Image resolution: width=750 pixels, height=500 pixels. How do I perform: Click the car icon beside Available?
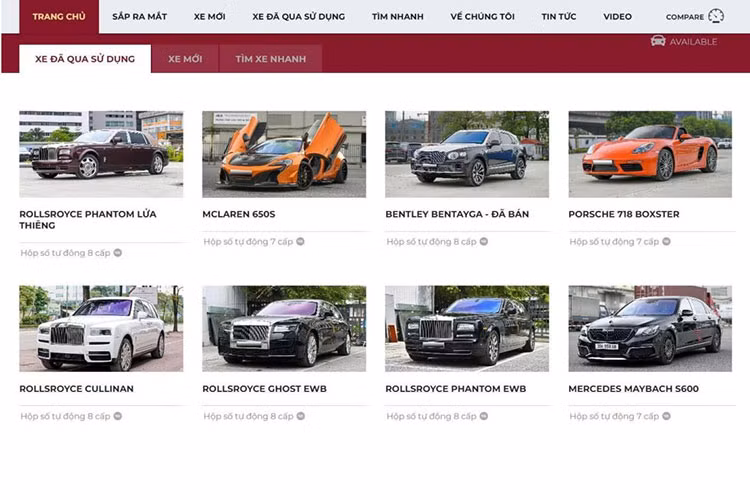pyautogui.click(x=658, y=41)
